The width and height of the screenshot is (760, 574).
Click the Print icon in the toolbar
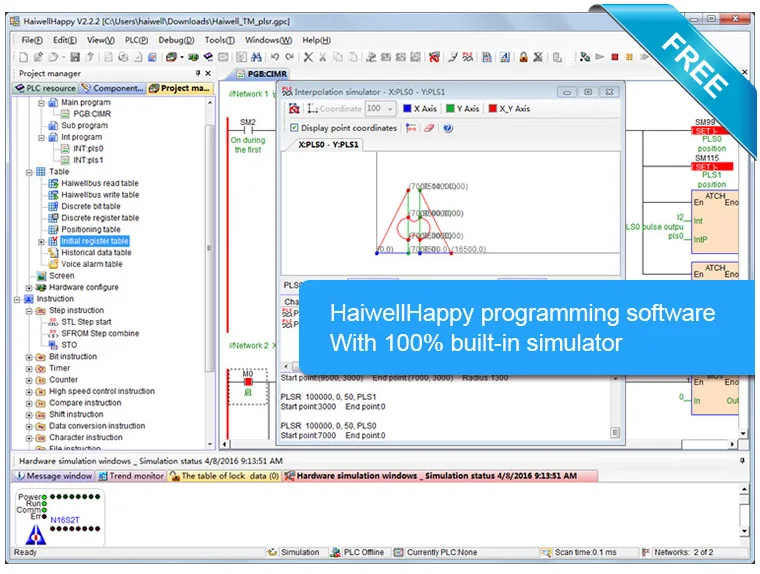pos(123,57)
